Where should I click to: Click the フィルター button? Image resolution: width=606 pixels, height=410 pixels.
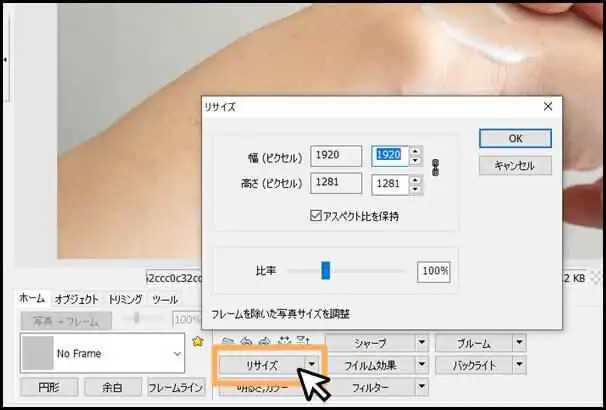(370, 387)
